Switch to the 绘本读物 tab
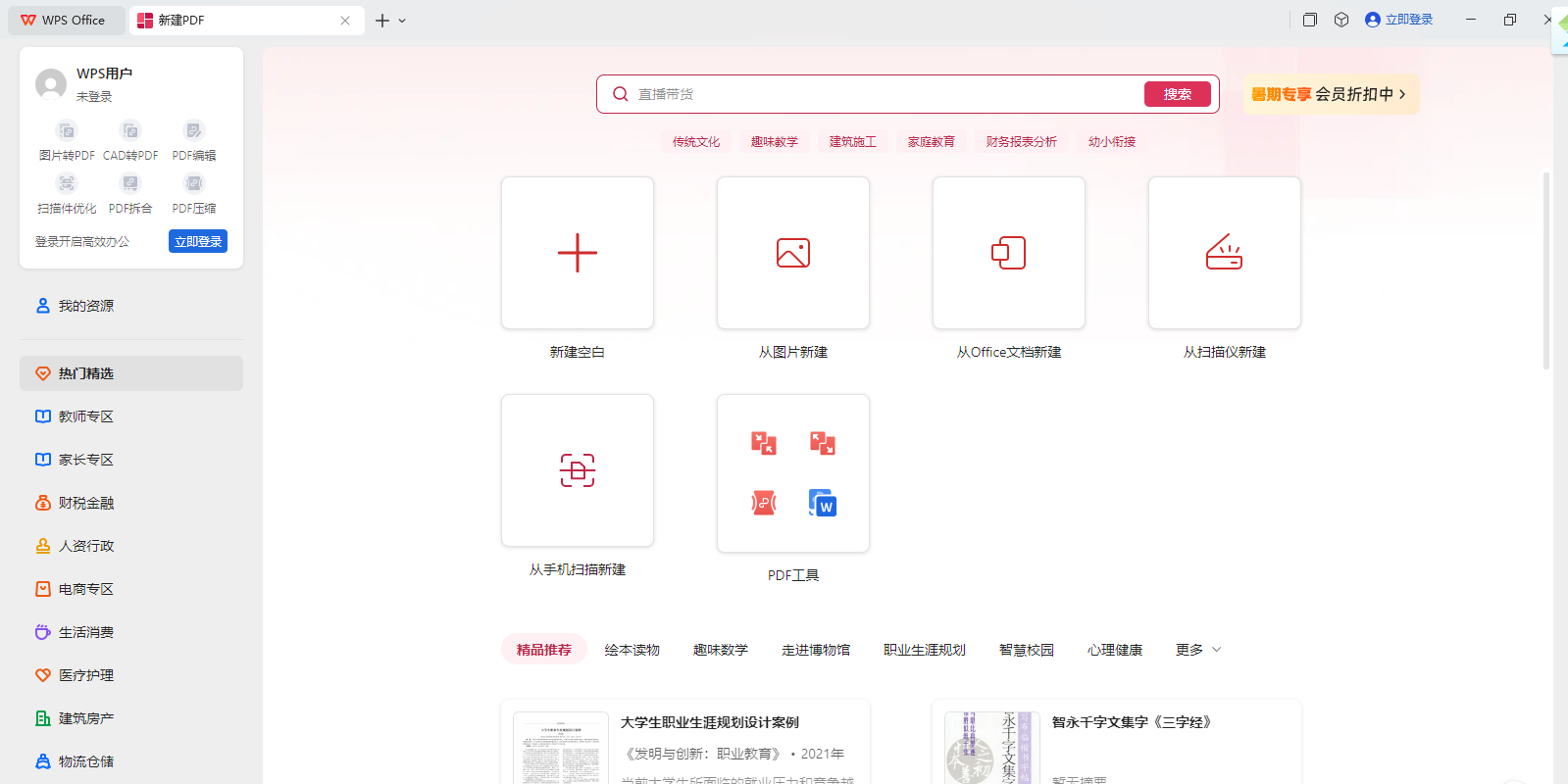This screenshot has height=784, width=1568. click(632, 650)
